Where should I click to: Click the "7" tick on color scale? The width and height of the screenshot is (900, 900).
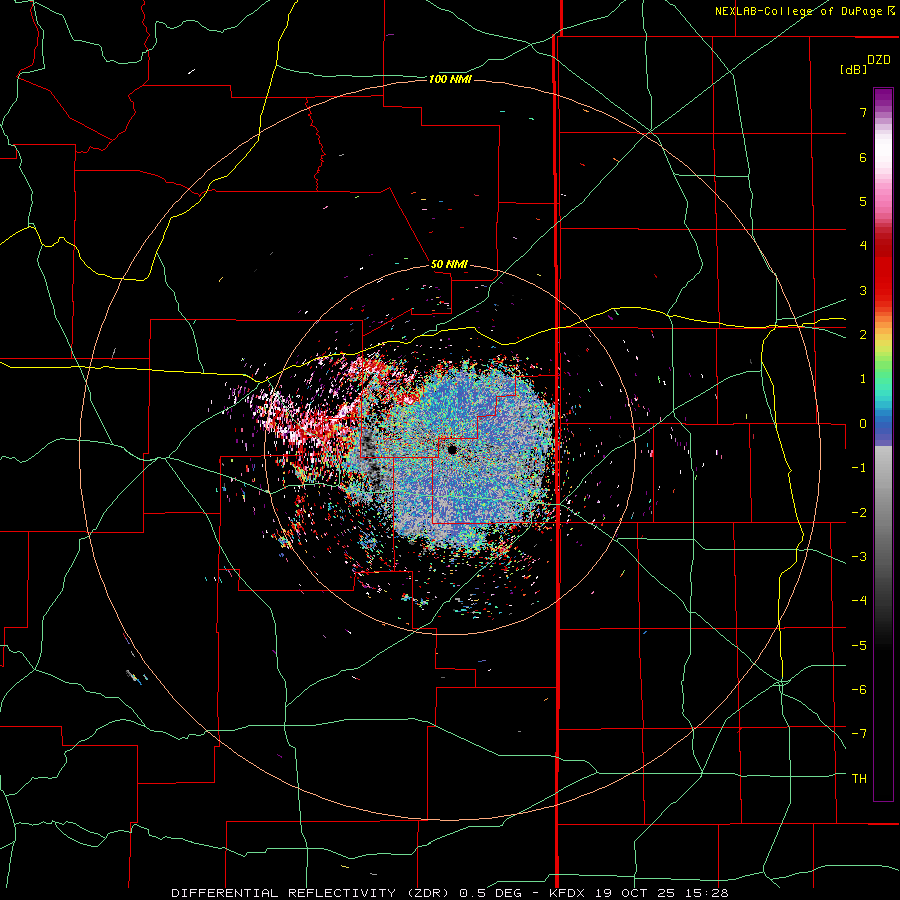tap(863, 112)
